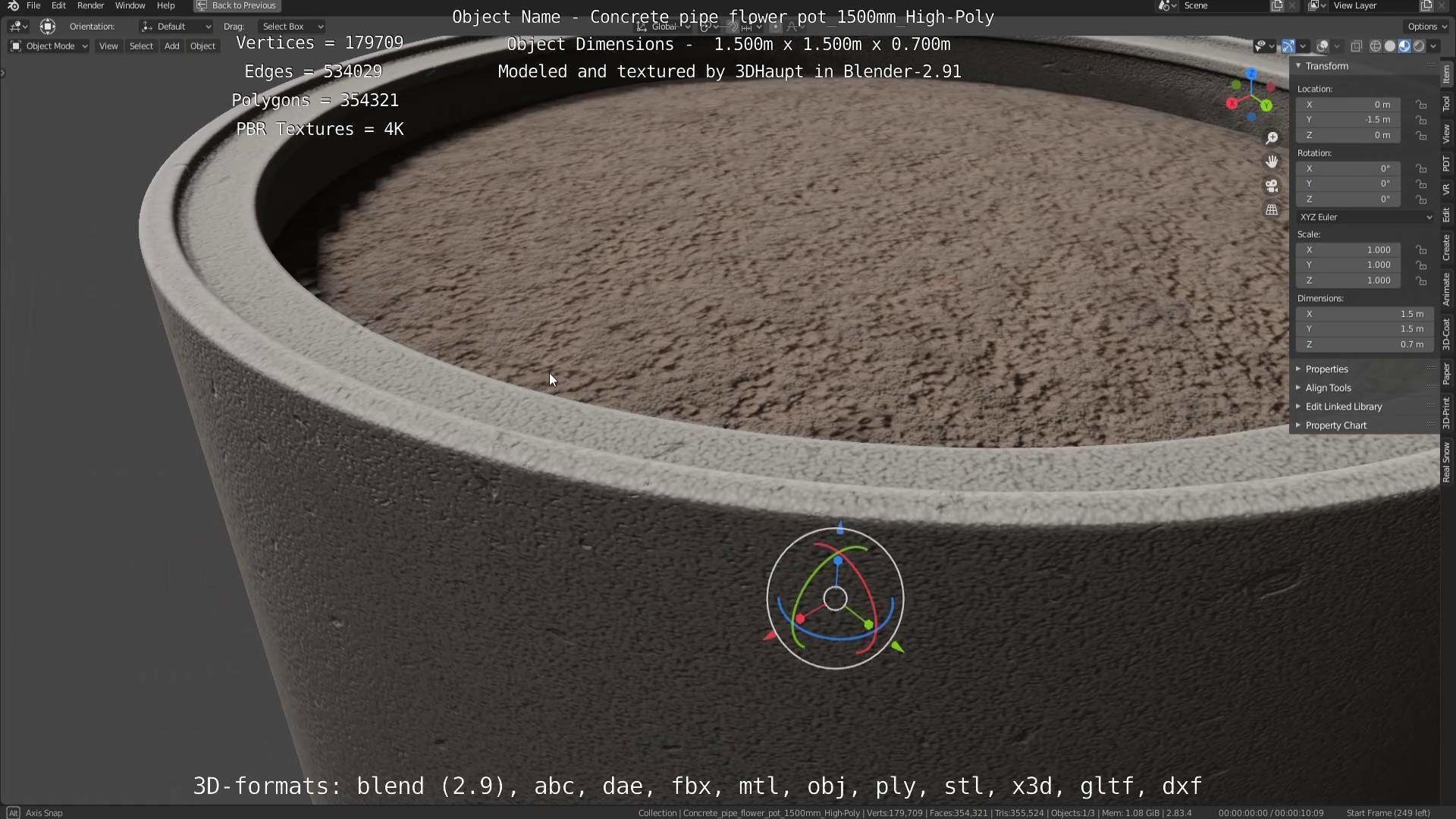Open the XYZ Euler rotation mode dropdown
This screenshot has width=1456, height=819.
point(1364,217)
